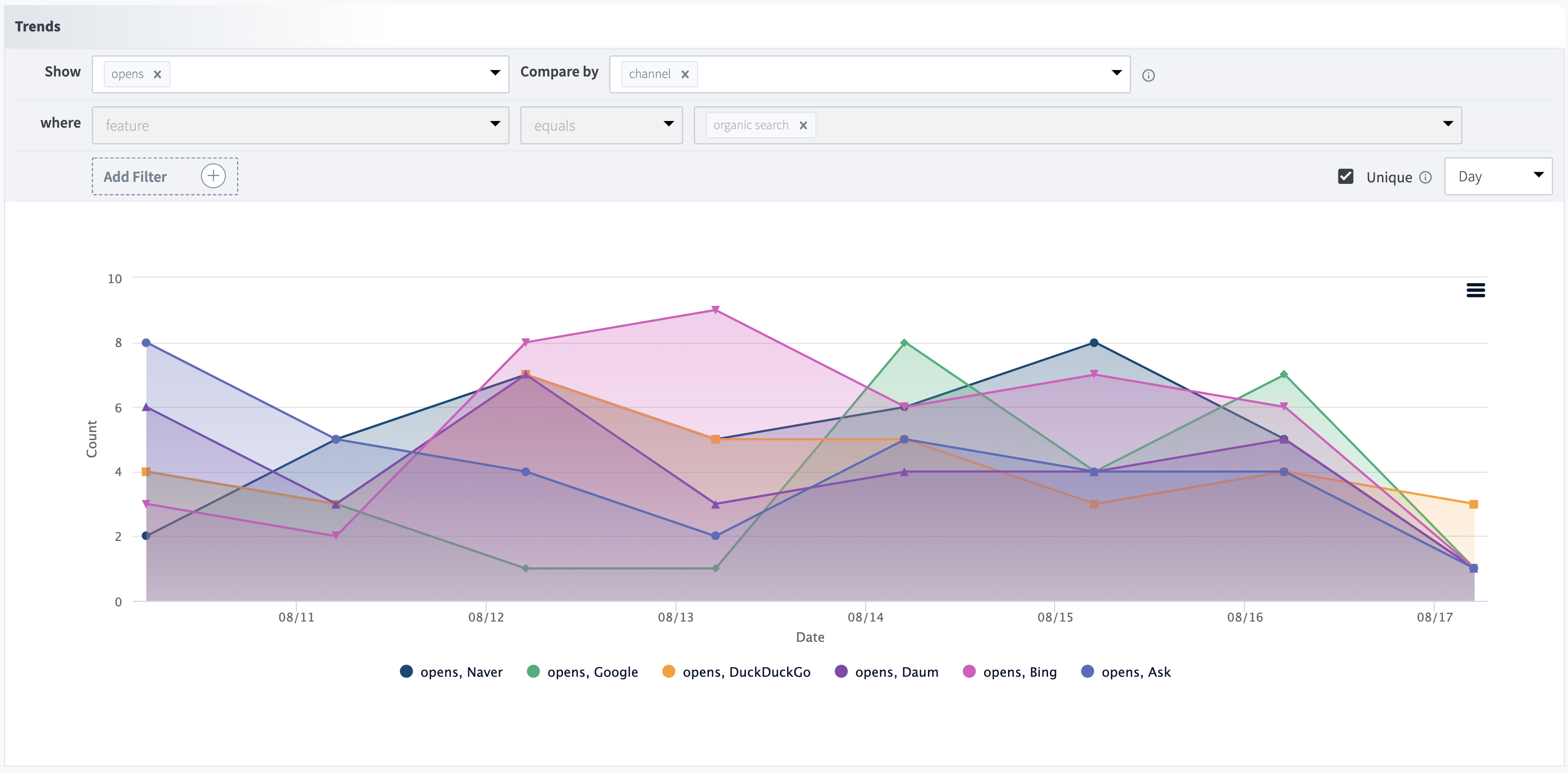Open the feature filter dropdown
Screen dimensions: 1568x773
tap(300, 125)
